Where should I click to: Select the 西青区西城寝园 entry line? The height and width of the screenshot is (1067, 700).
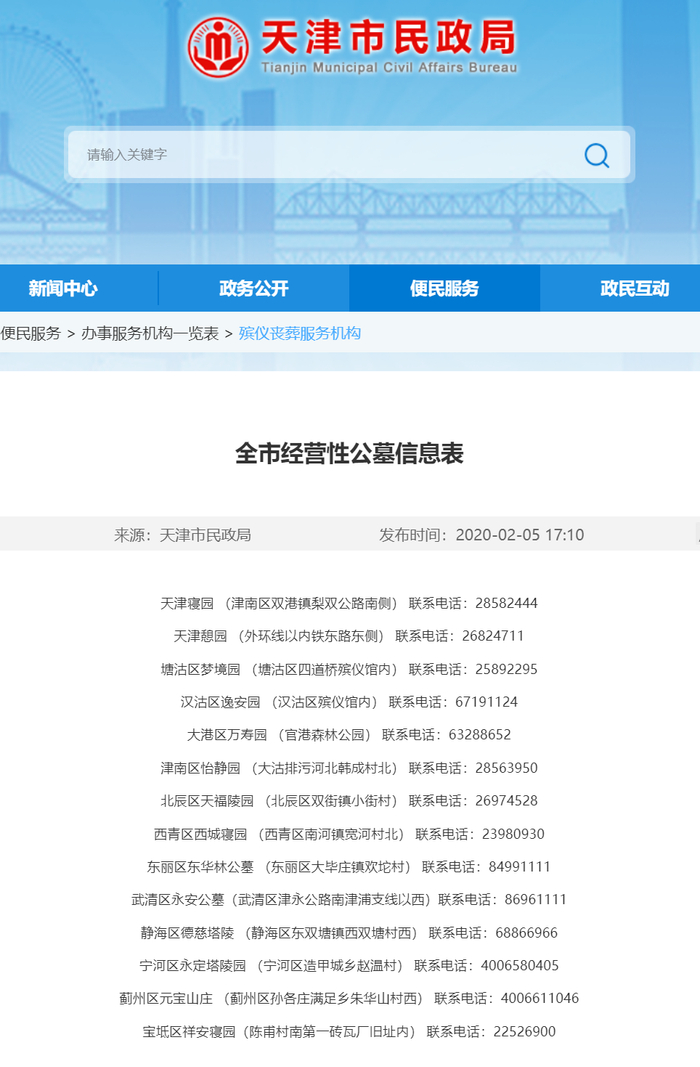[349, 834]
